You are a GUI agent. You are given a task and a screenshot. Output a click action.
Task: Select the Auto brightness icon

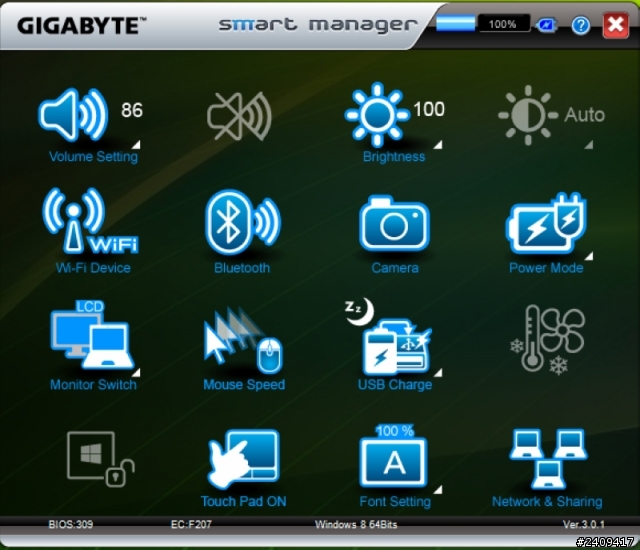tap(528, 115)
